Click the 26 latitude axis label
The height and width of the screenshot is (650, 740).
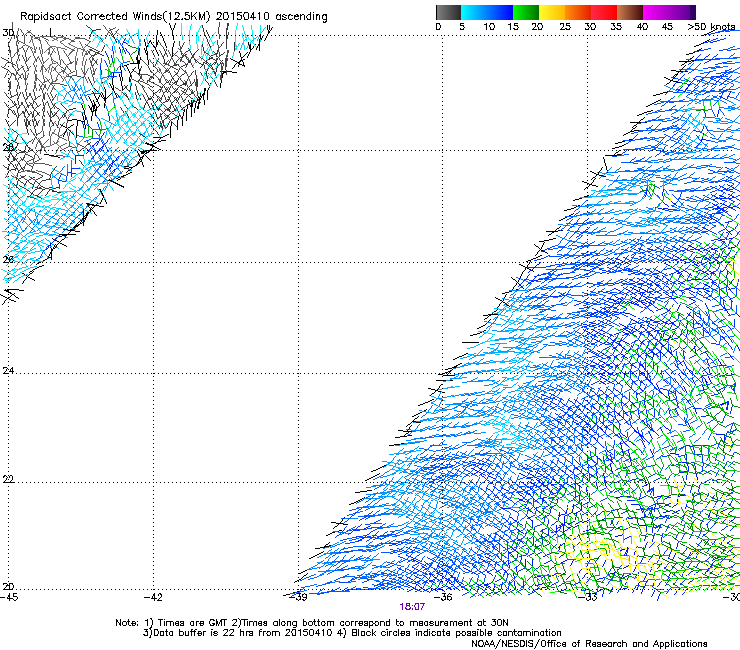point(8,260)
